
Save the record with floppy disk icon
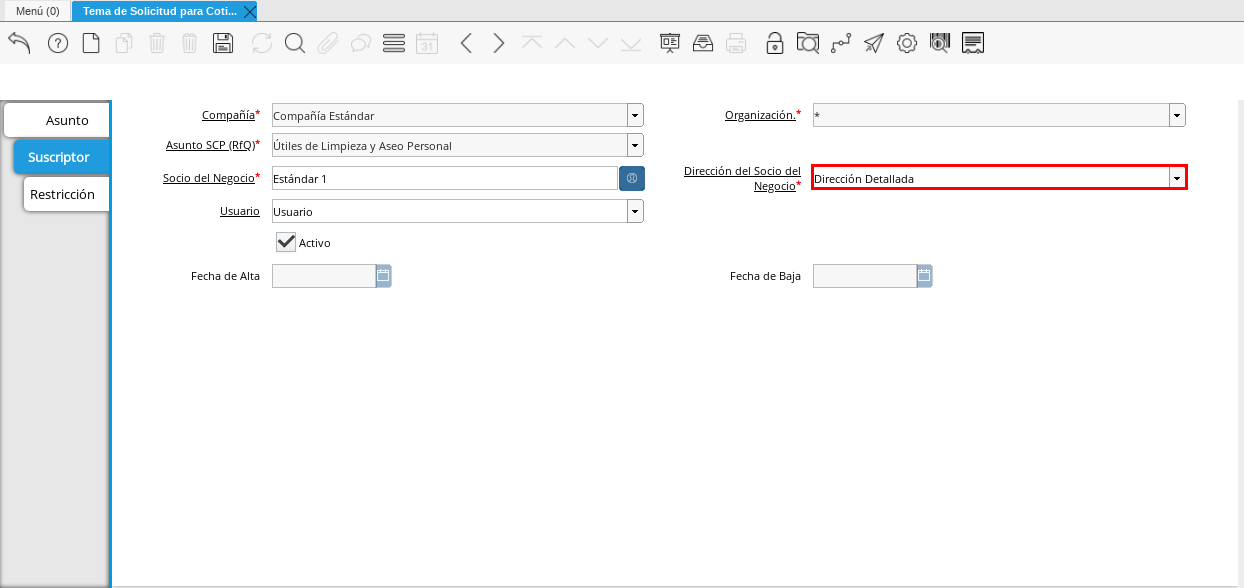223,43
